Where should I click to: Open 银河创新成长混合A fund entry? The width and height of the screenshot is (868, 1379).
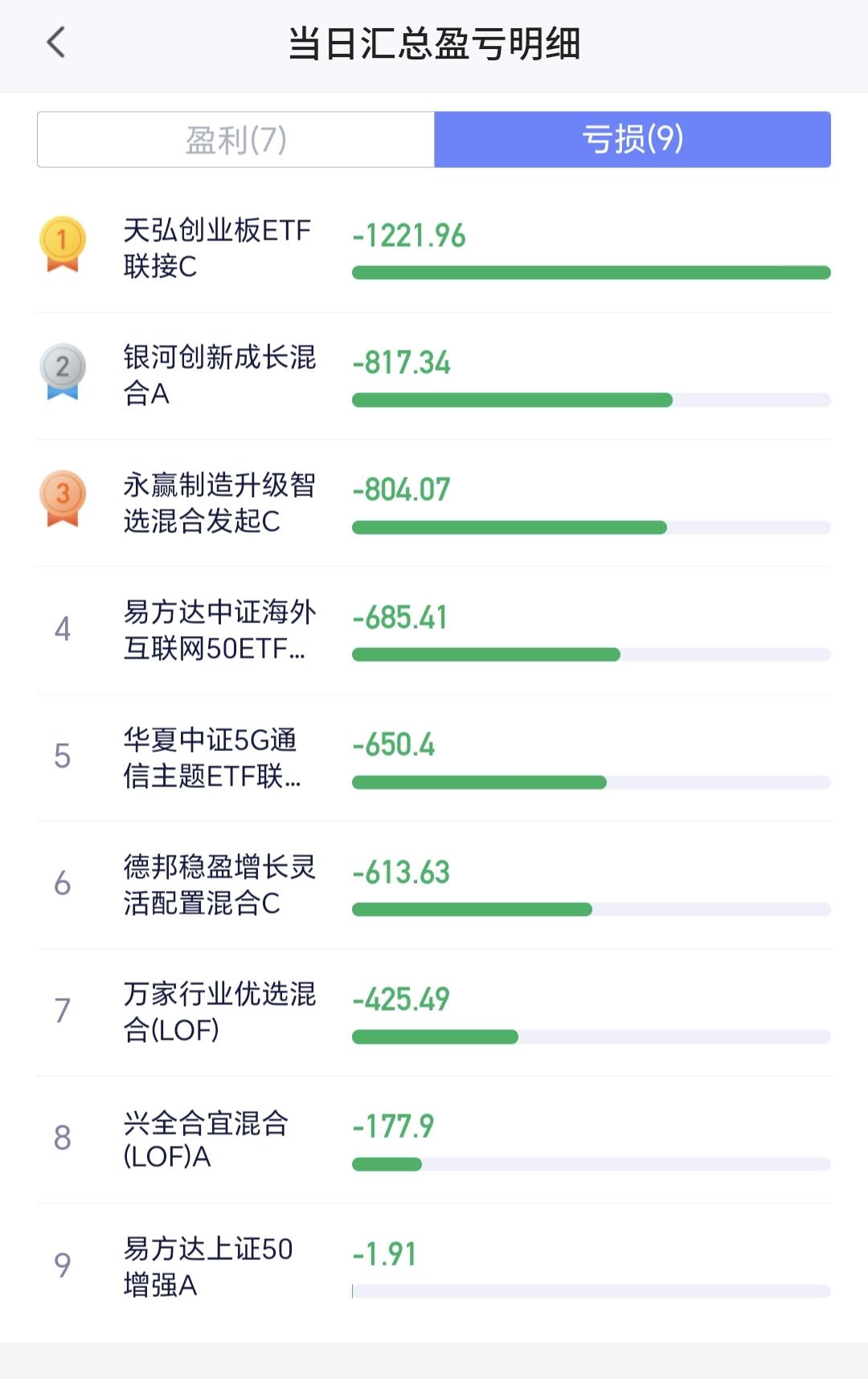pyautogui.click(x=434, y=376)
